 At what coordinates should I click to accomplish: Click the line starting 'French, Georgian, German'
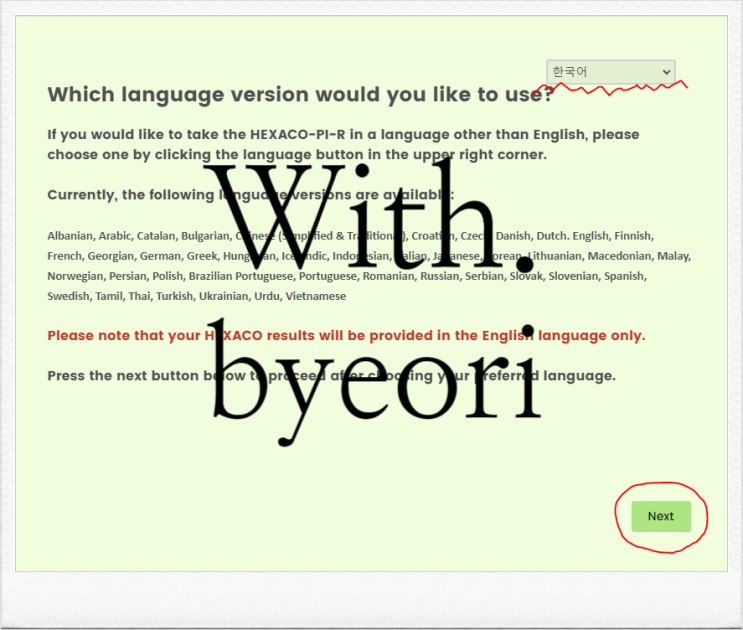pyautogui.click(x=369, y=256)
